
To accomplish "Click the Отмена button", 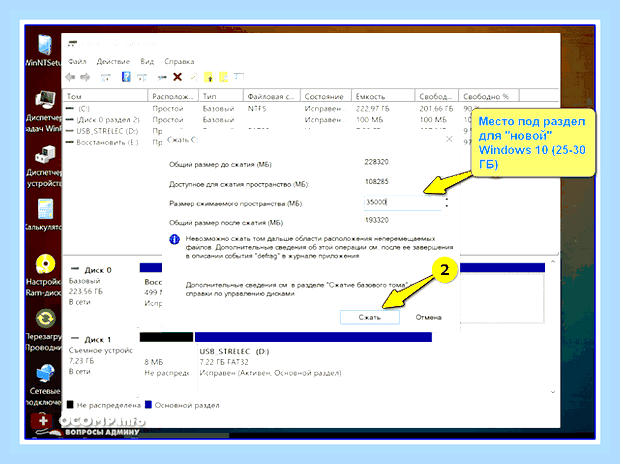I will (x=428, y=317).
